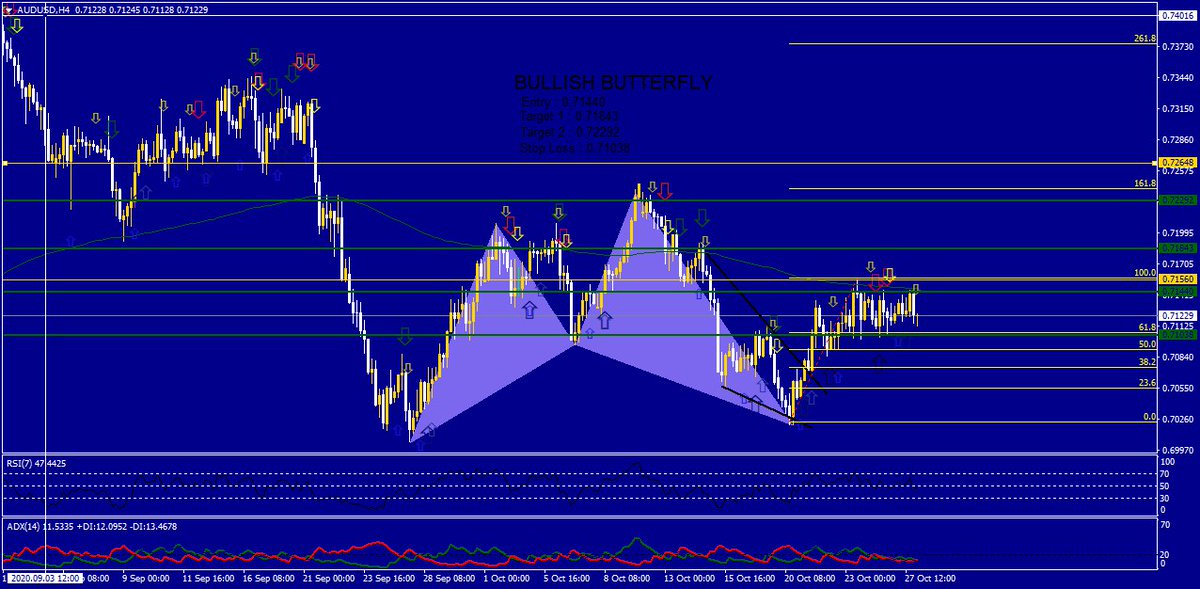Select the 161.8 Fibonacci level label
Image resolution: width=1200 pixels, height=589 pixels.
pyautogui.click(x=1145, y=183)
